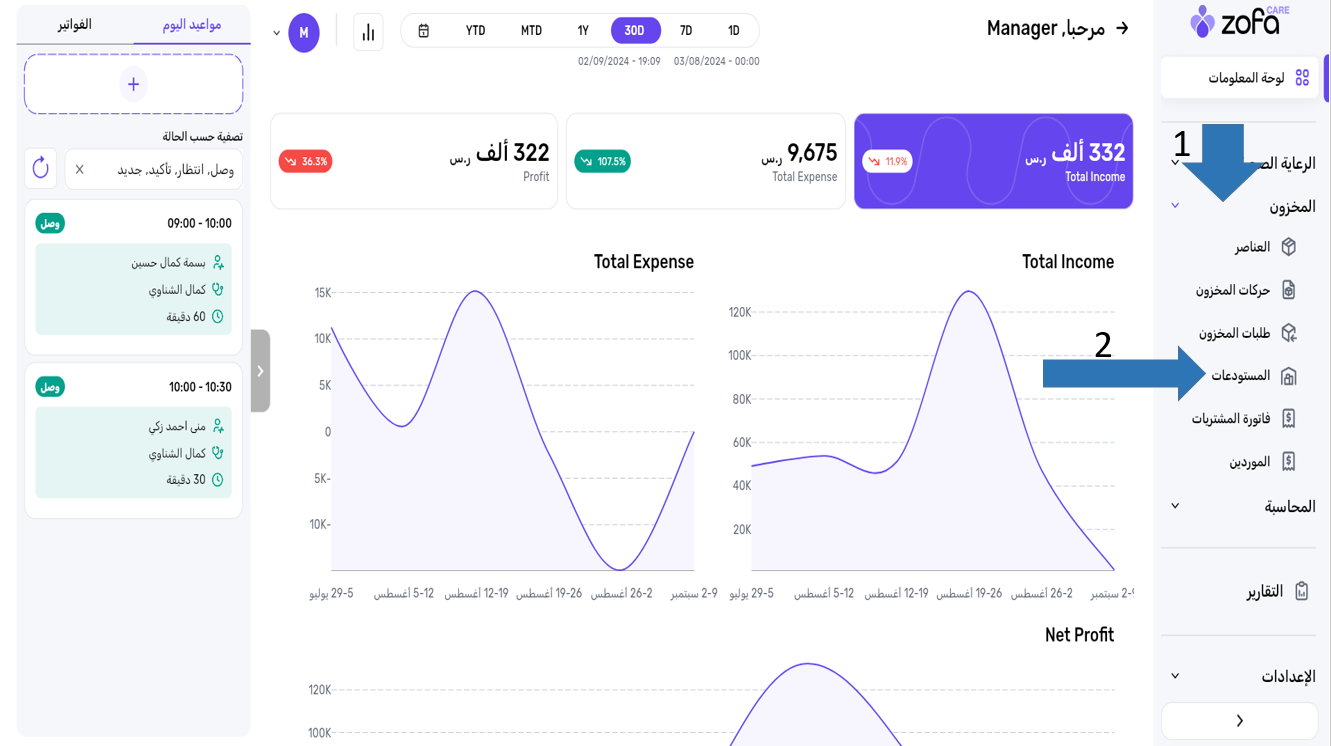Viewport: 1331px width, 746px height.
Task: Switch to الفواتير invoices tab
Action: coord(75,24)
